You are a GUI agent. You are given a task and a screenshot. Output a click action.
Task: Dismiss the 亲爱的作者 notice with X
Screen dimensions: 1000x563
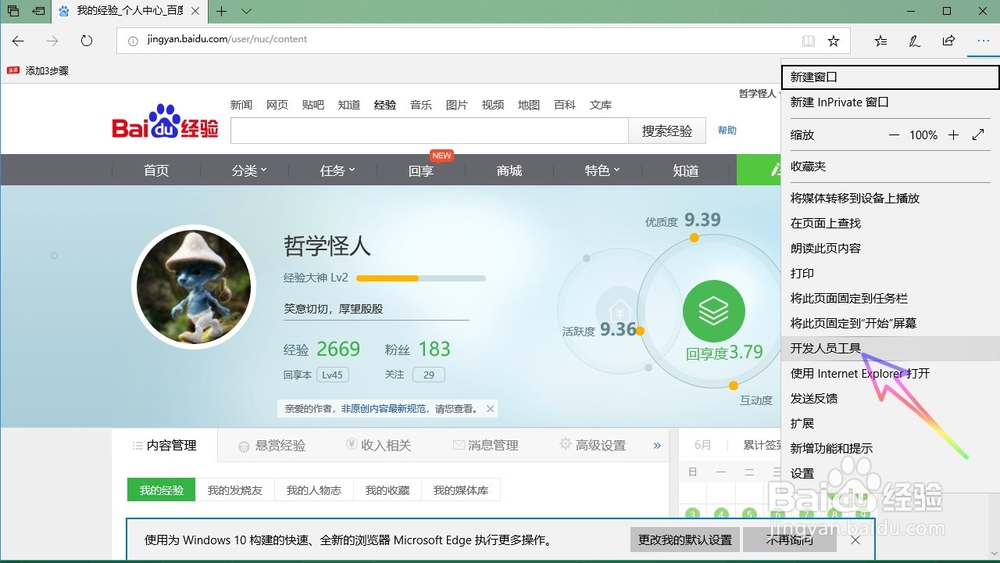(490, 409)
